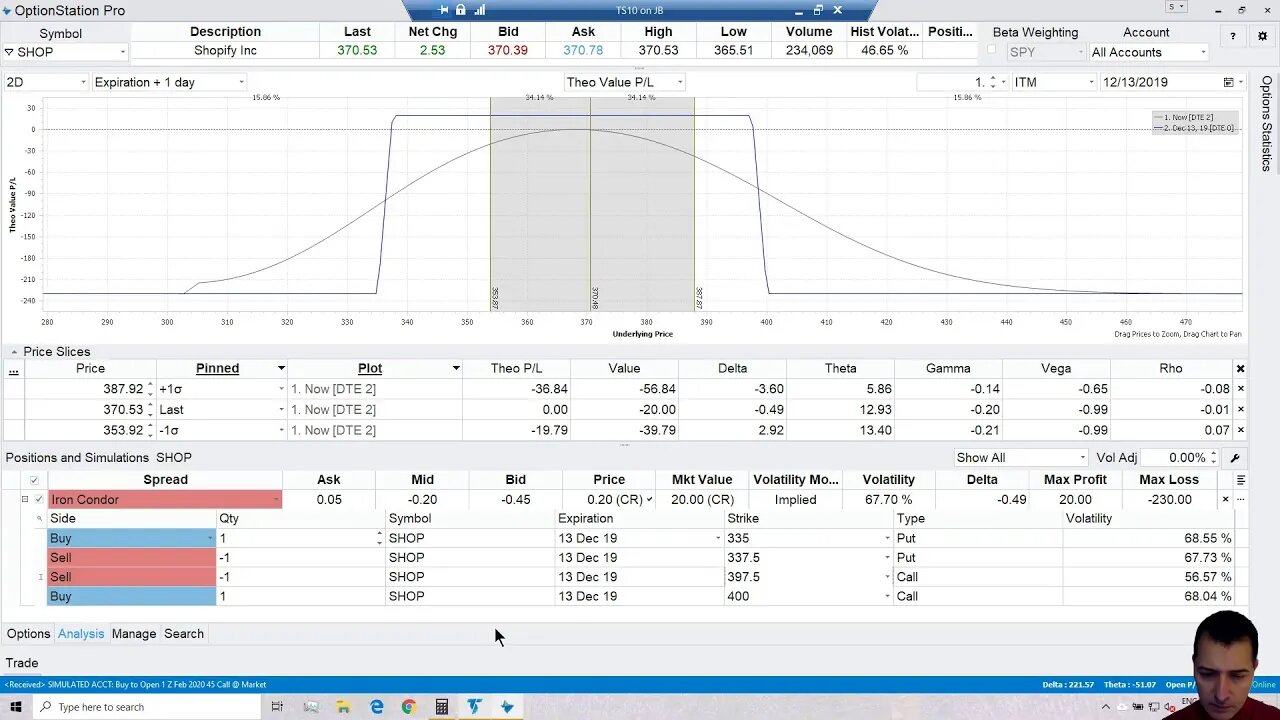Select the blue Buy side cell for 400 Call
This screenshot has width=1280, height=720.
[x=132, y=596]
